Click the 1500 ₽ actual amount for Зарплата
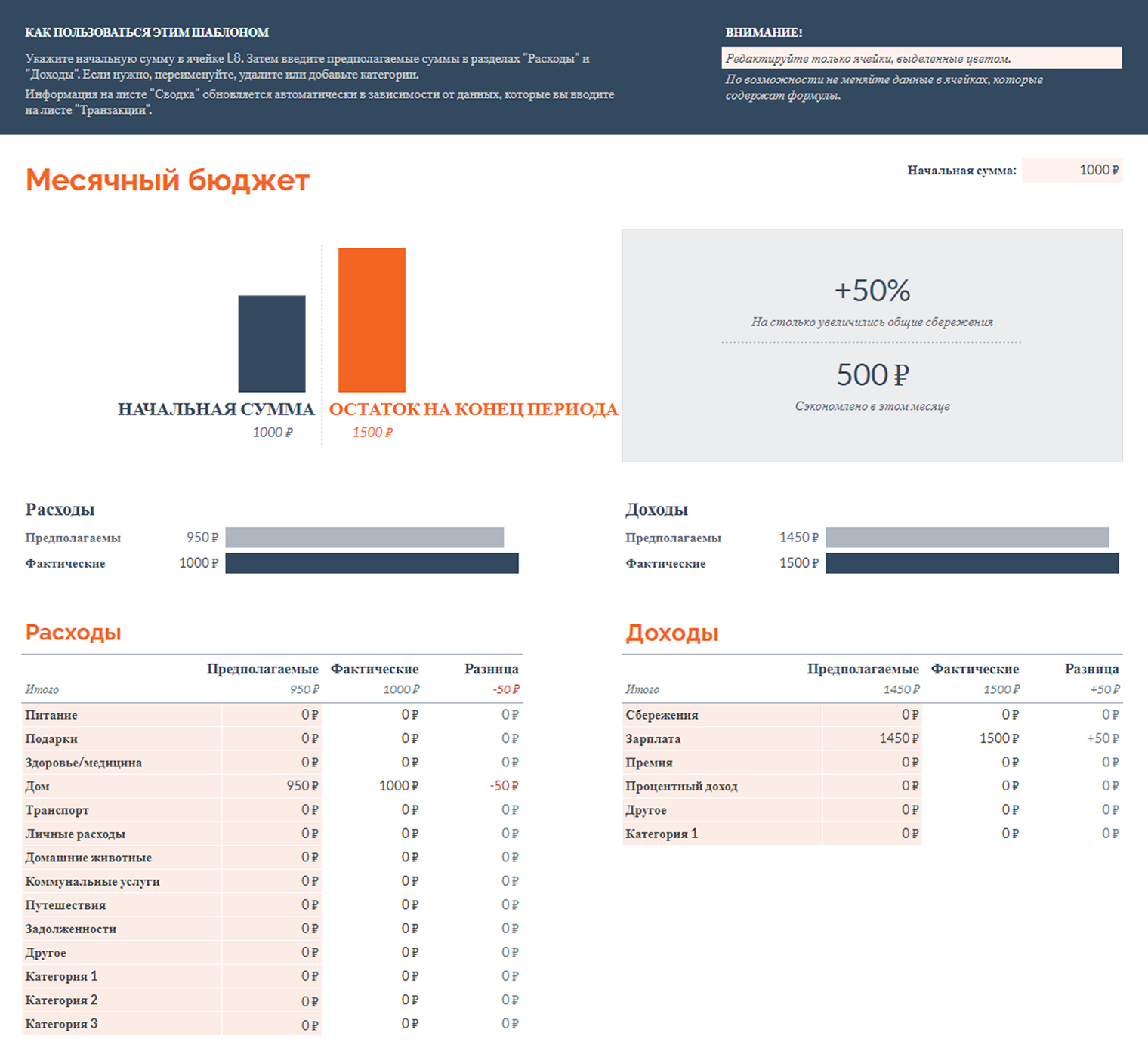 (x=972, y=738)
